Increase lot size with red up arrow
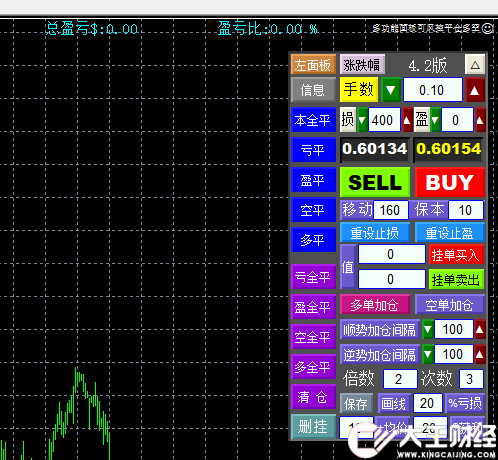Image resolution: width=498 pixels, height=460 pixels. coord(475,90)
